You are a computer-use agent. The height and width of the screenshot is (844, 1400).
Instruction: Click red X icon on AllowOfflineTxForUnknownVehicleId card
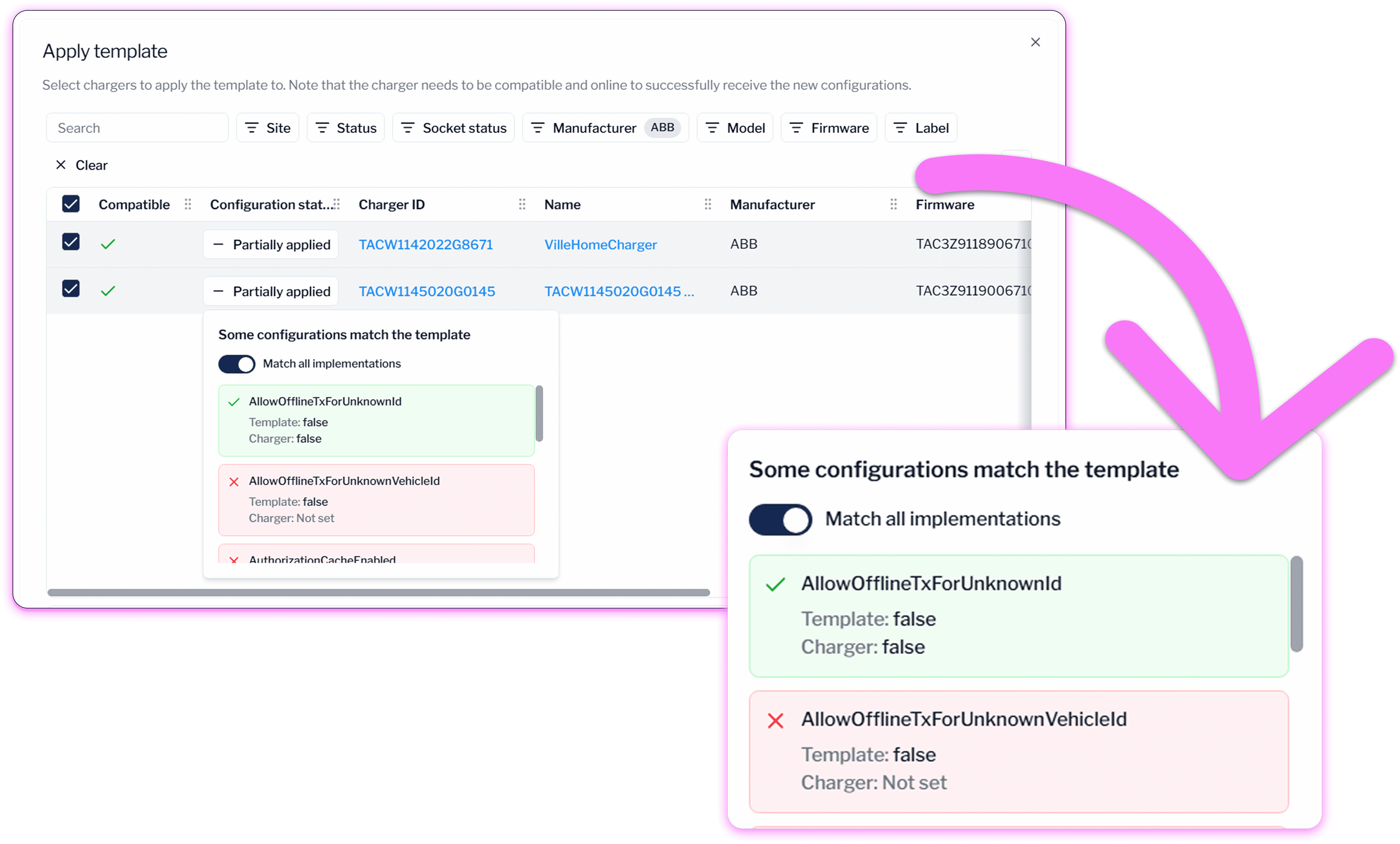234,482
